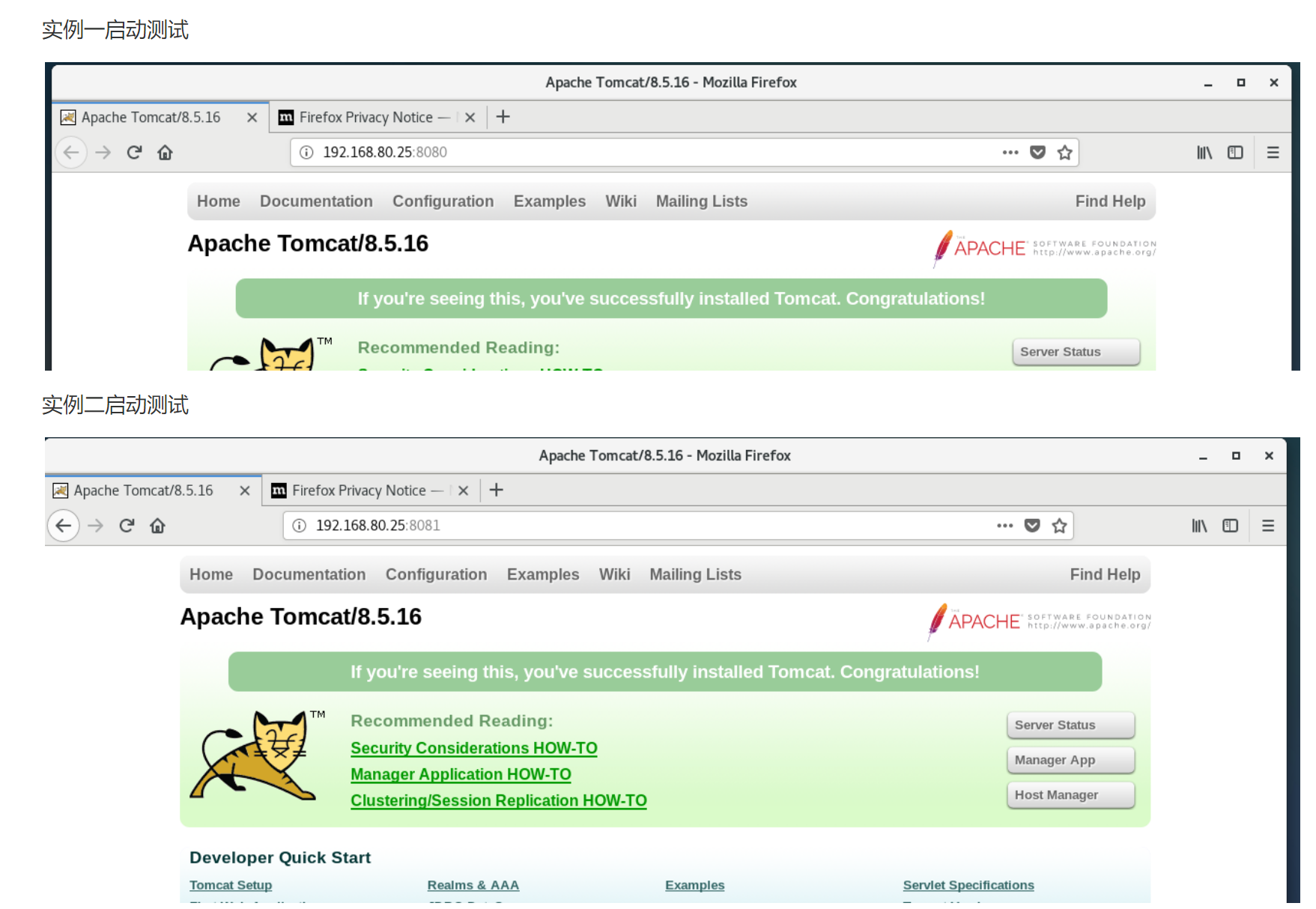Image resolution: width=1316 pixels, height=909 pixels.
Task: Open a new tab in port 8080 window
Action: [x=503, y=117]
